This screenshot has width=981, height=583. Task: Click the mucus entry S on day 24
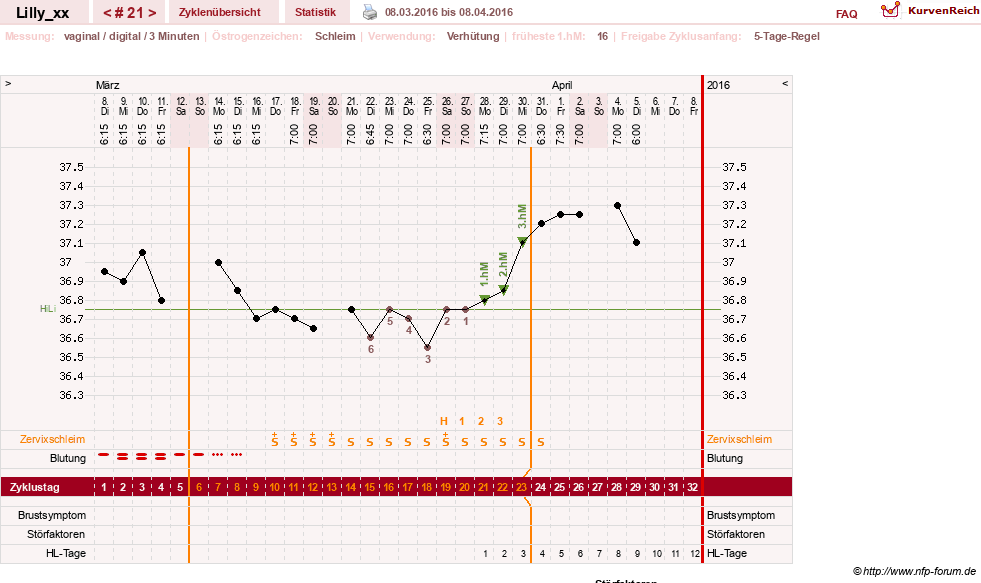[541, 442]
